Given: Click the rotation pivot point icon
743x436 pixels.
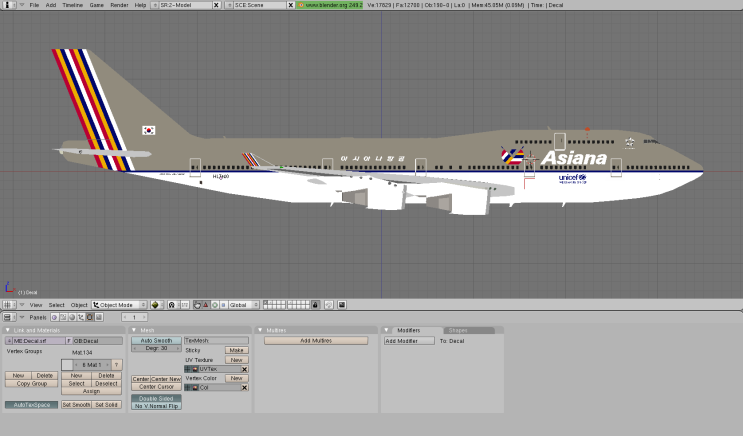Looking at the screenshot, I should click(x=172, y=305).
